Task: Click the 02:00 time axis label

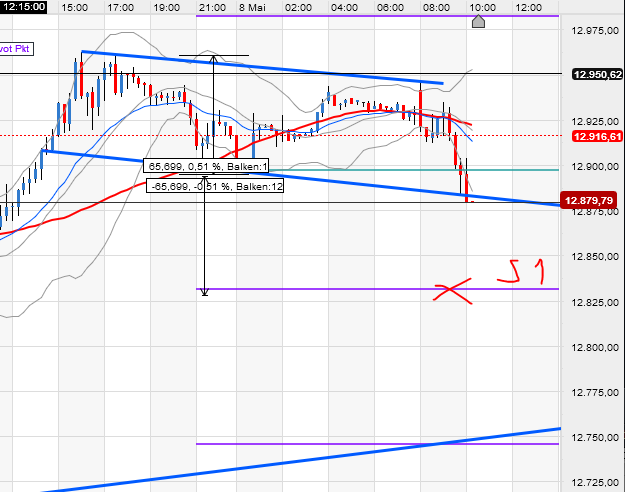Action: pos(299,8)
